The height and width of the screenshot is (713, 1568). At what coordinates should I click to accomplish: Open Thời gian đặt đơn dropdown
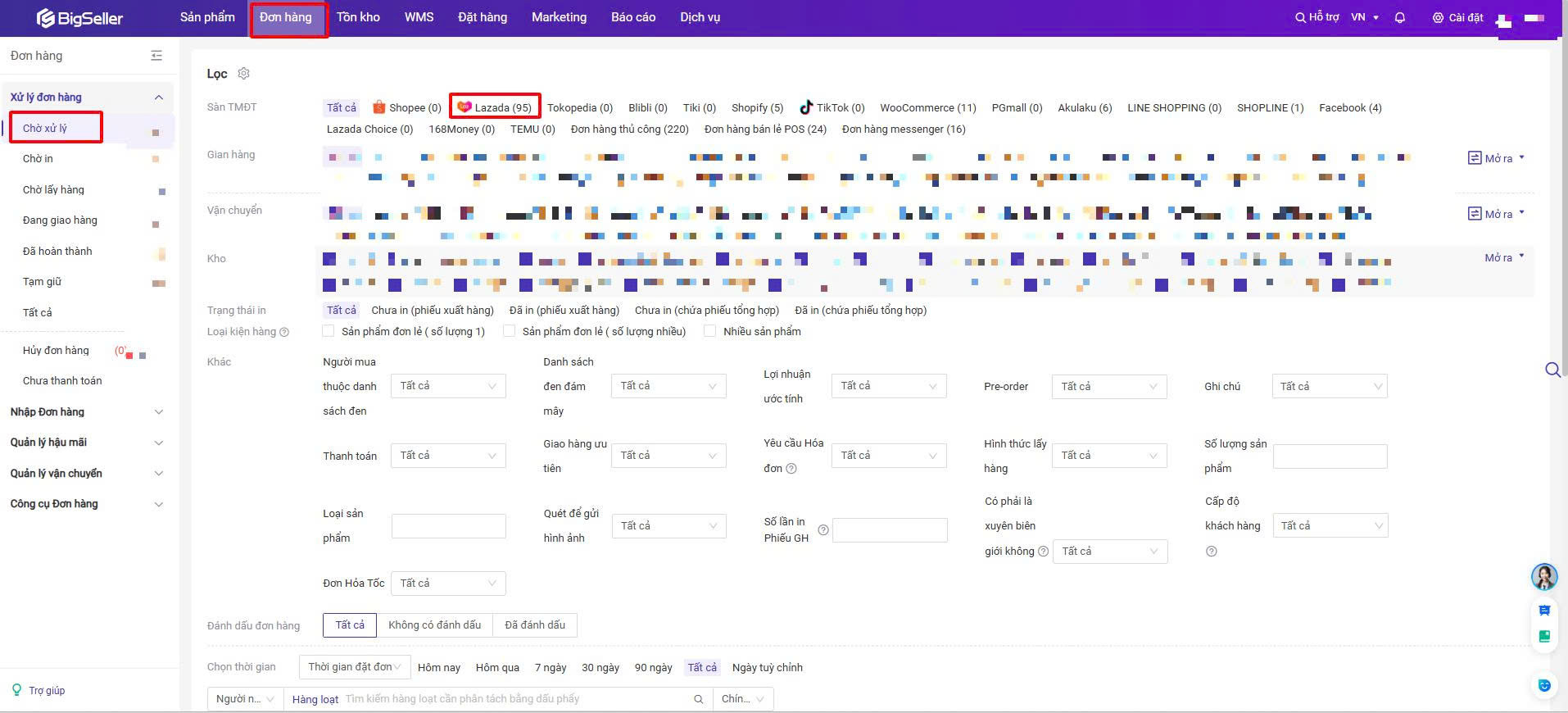[354, 667]
